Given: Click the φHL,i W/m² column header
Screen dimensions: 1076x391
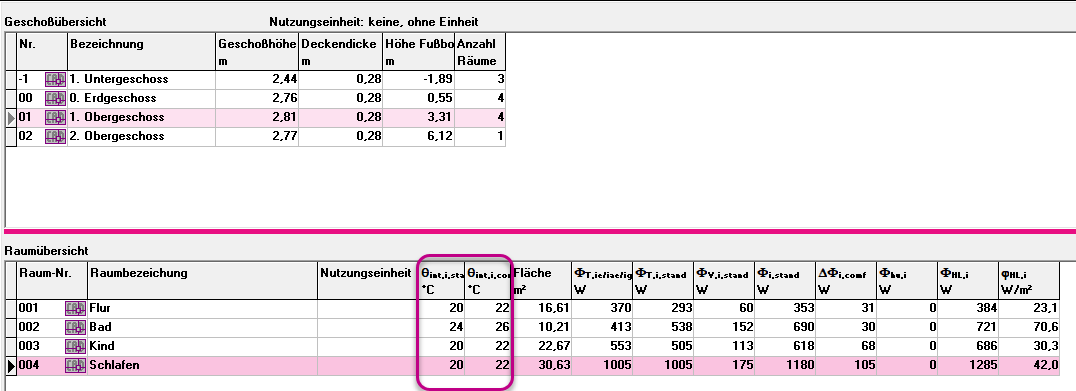Looking at the screenshot, I should [x=1029, y=281].
